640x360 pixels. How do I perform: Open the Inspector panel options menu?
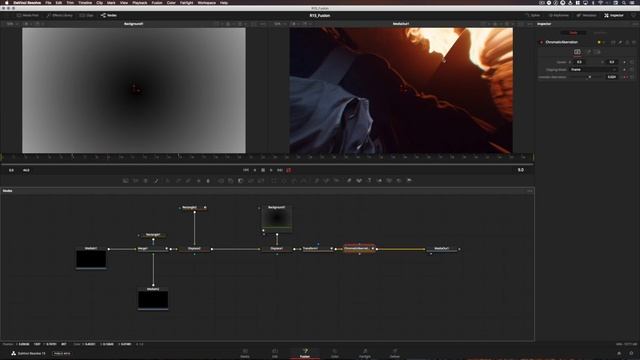point(634,24)
